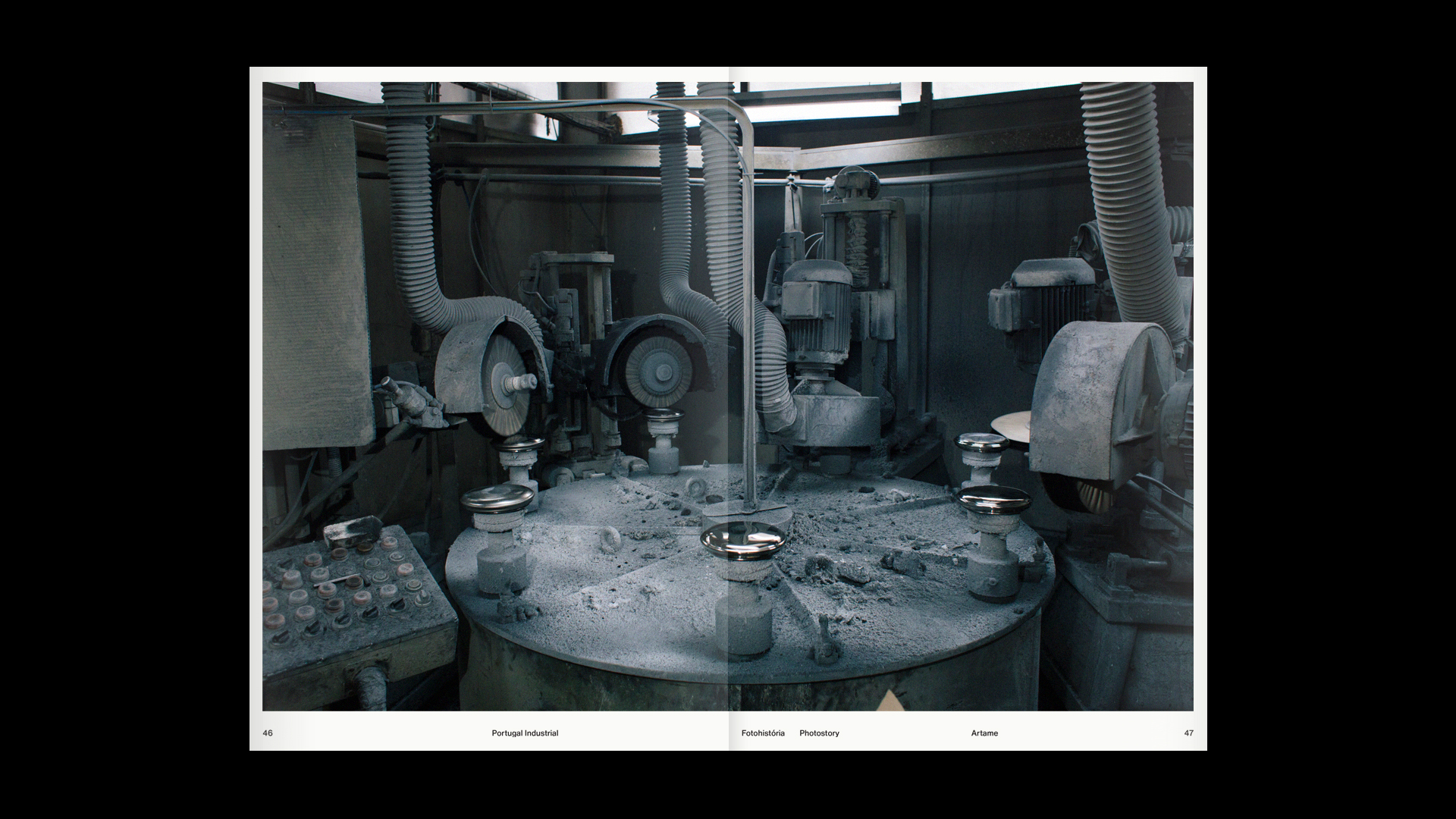The width and height of the screenshot is (1456, 819).
Task: Click the shiny metal lid at table center
Action: click(742, 540)
